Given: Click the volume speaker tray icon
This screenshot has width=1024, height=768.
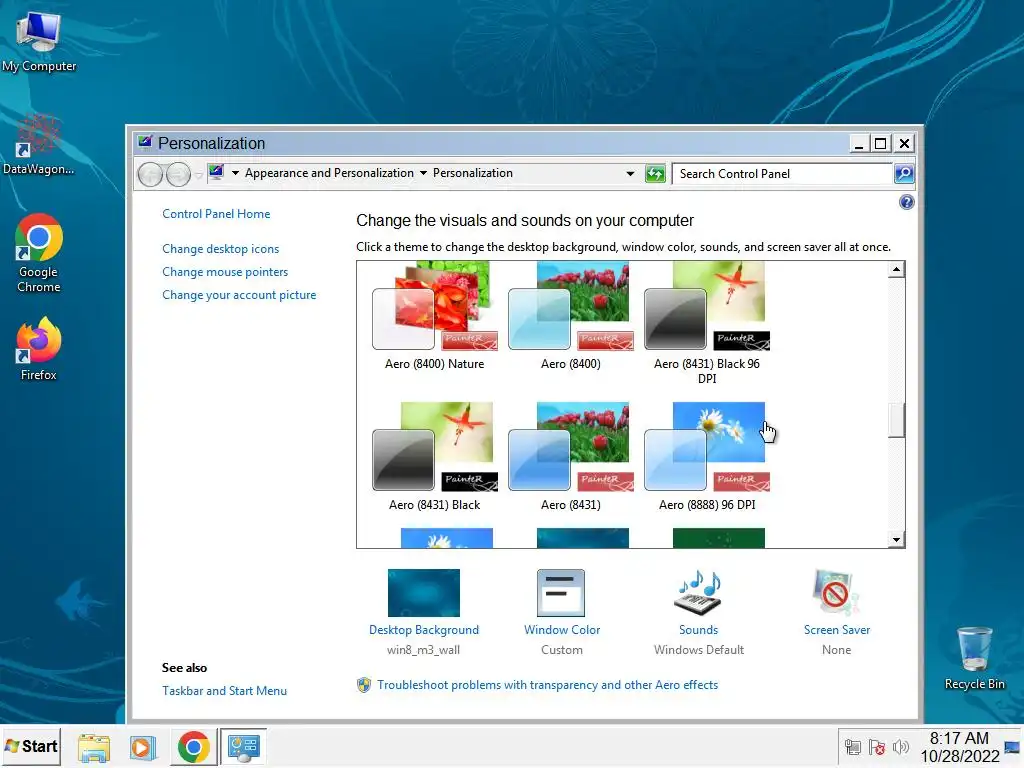Looking at the screenshot, I should point(901,746).
